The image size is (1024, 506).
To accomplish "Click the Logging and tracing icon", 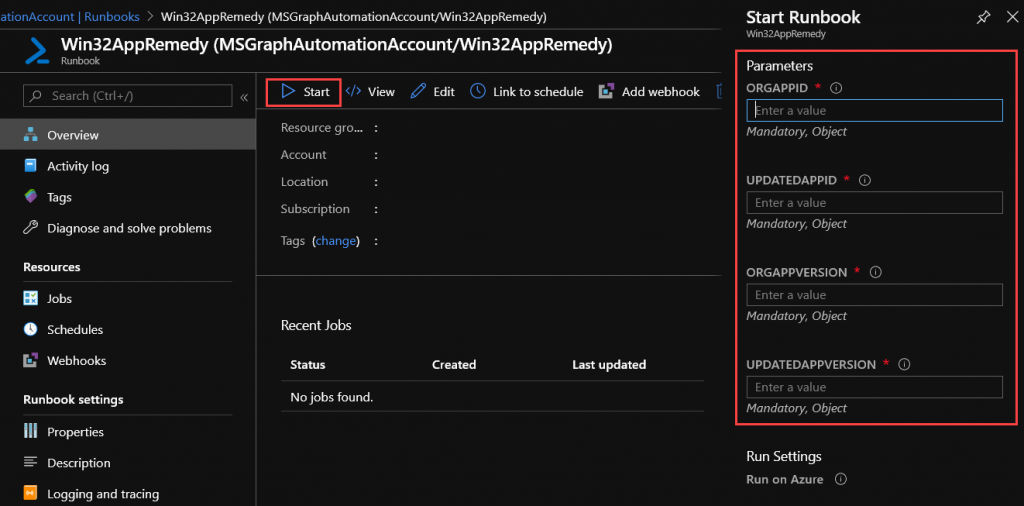I will pyautogui.click(x=31, y=492).
